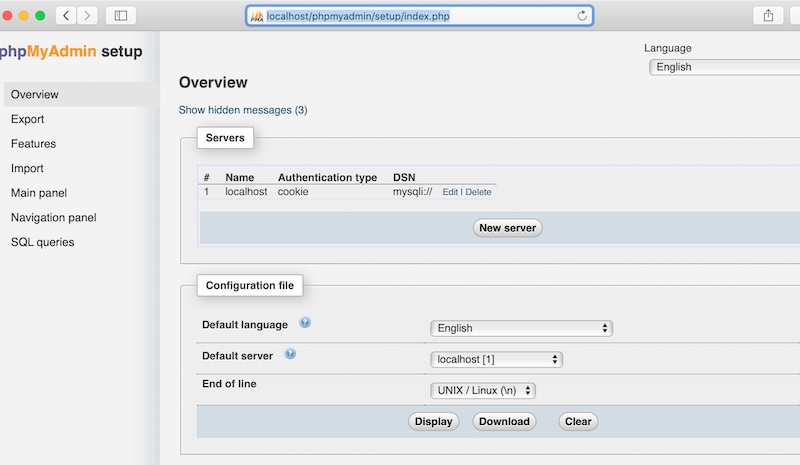Click the Display button

click(x=433, y=421)
